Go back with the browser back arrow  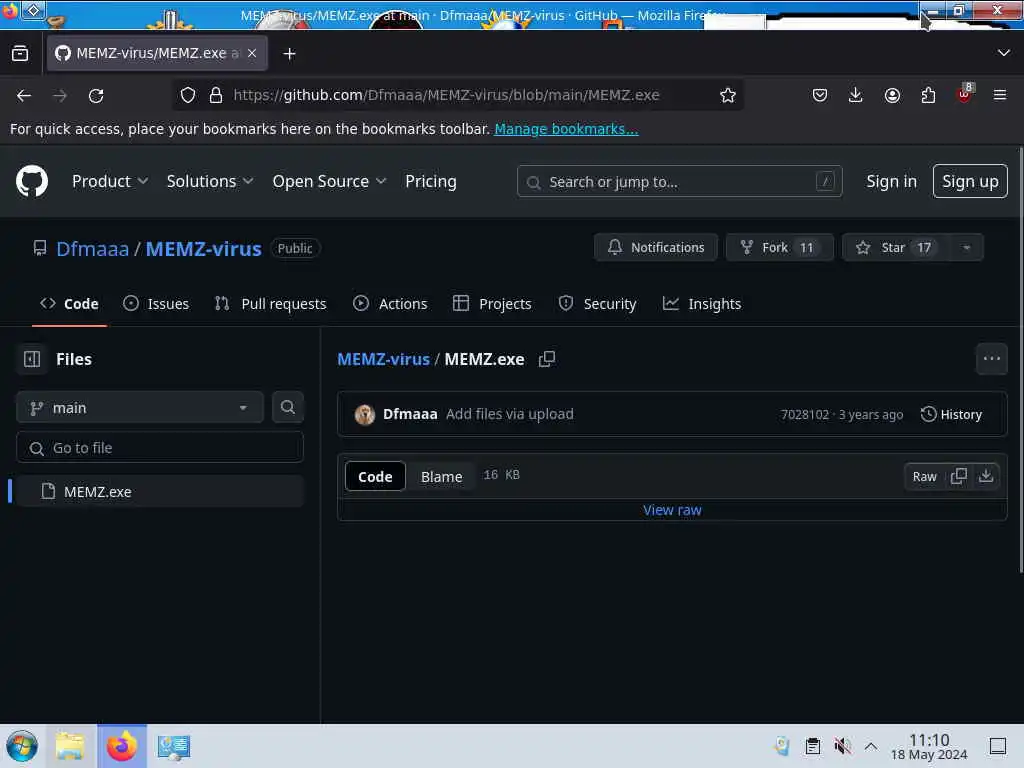pyautogui.click(x=24, y=95)
